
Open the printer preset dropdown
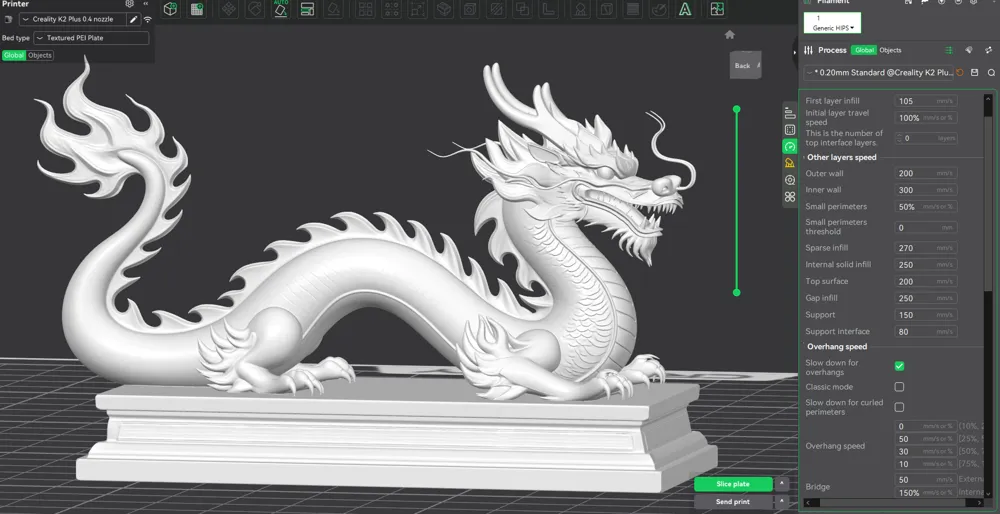click(x=72, y=19)
